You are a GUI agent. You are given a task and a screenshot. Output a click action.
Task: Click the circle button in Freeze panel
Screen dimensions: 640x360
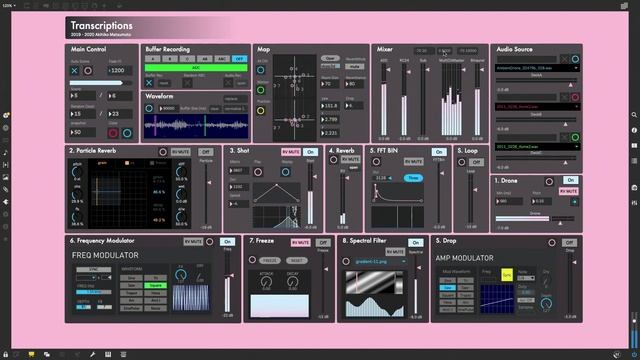[252, 260]
